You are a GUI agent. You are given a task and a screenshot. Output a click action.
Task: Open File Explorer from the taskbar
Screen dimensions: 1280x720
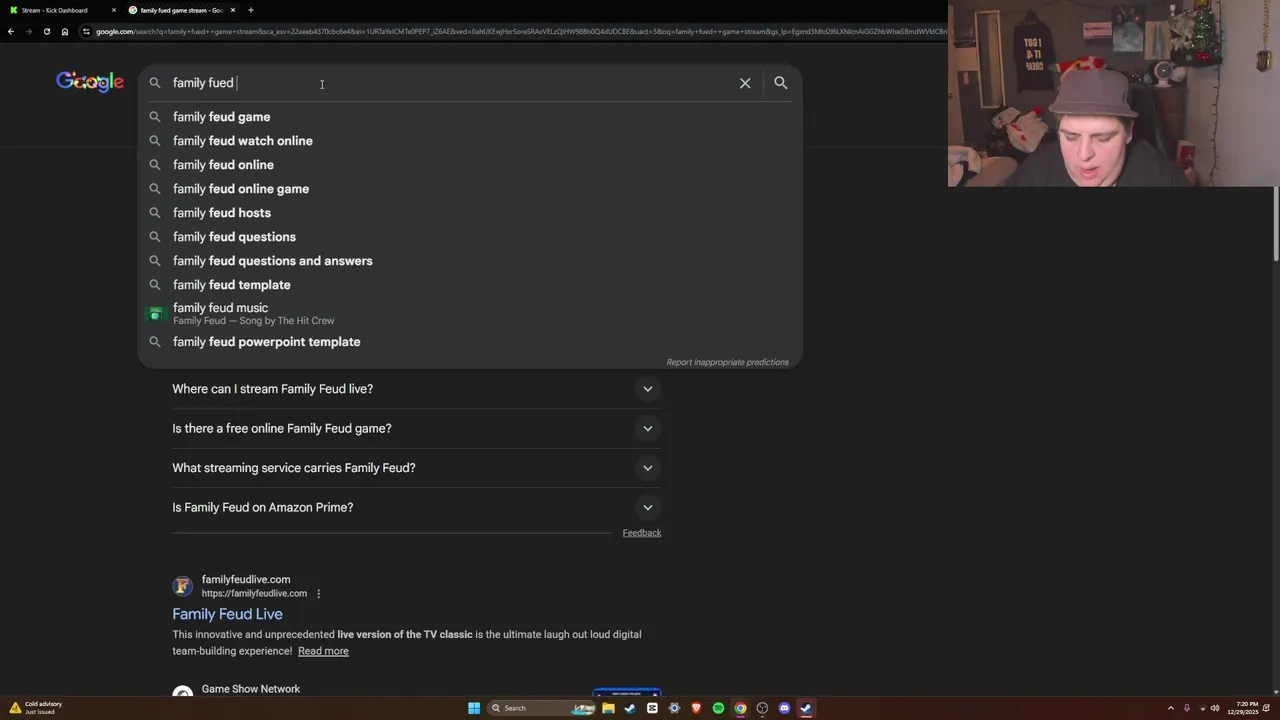pos(608,708)
